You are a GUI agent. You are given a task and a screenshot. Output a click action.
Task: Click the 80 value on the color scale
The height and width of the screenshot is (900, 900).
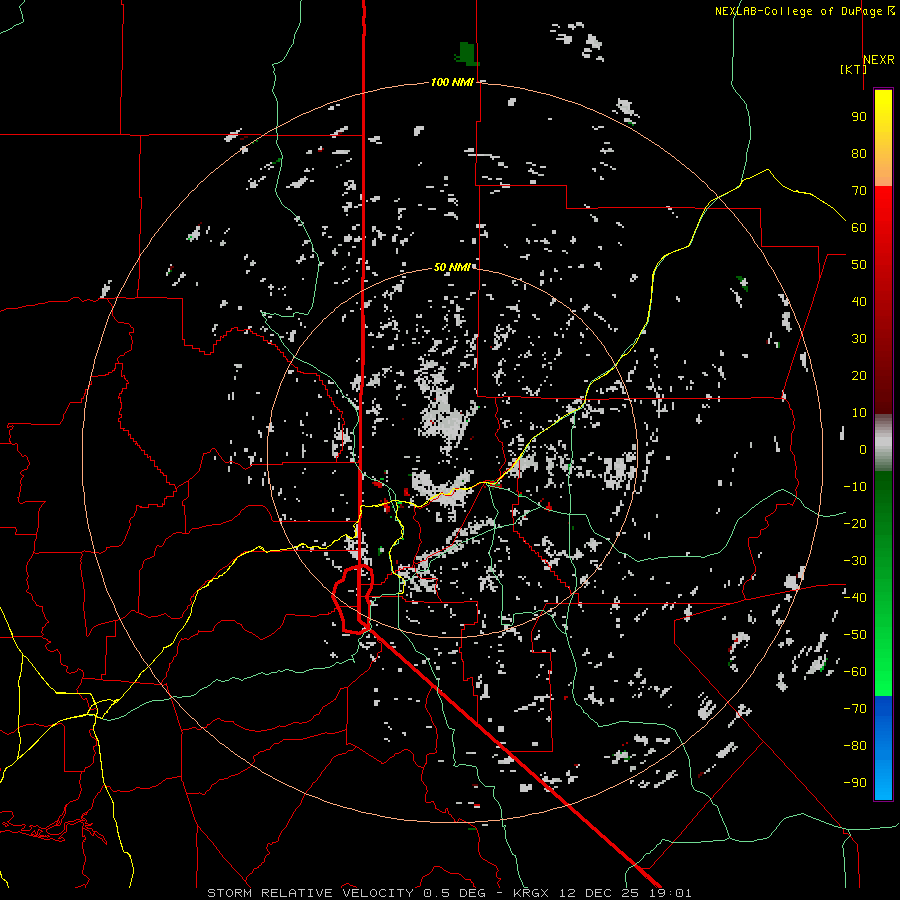pos(859,153)
